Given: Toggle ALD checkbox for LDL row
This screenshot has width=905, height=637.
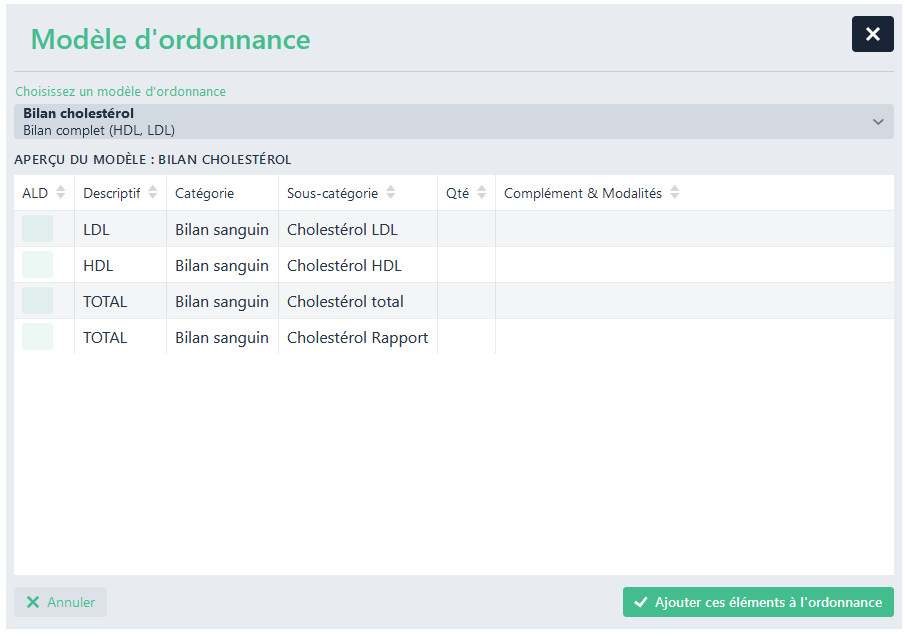Looking at the screenshot, I should 38,229.
